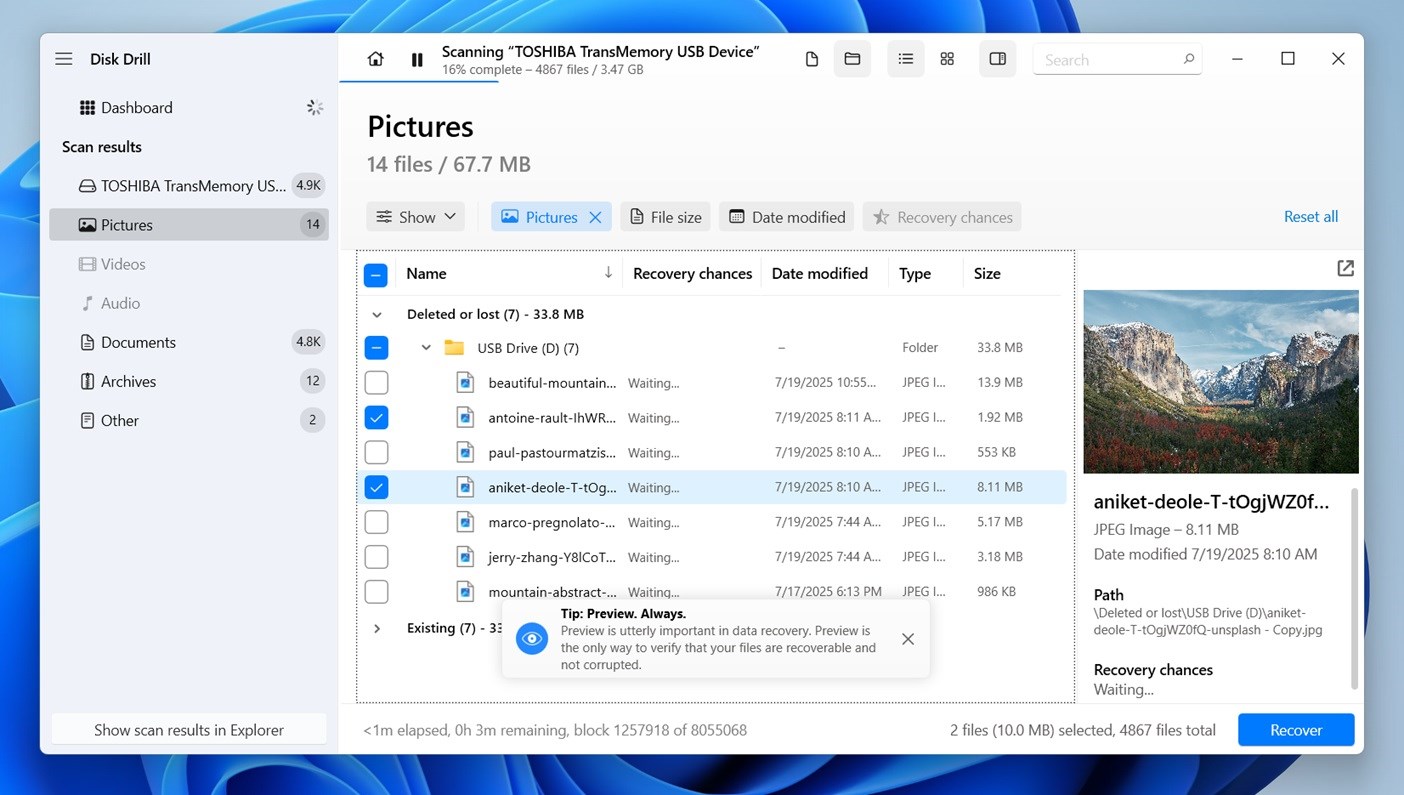Click the eye icon in the tip
The image size is (1404, 795).
(x=532, y=639)
